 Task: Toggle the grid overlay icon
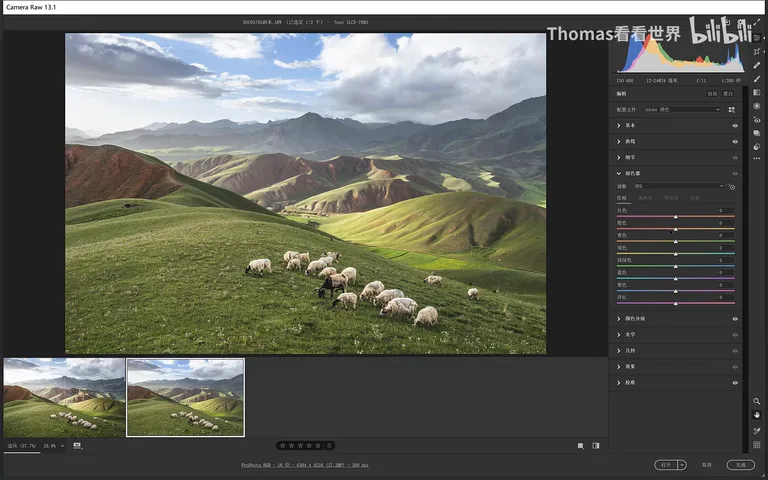coord(757,445)
